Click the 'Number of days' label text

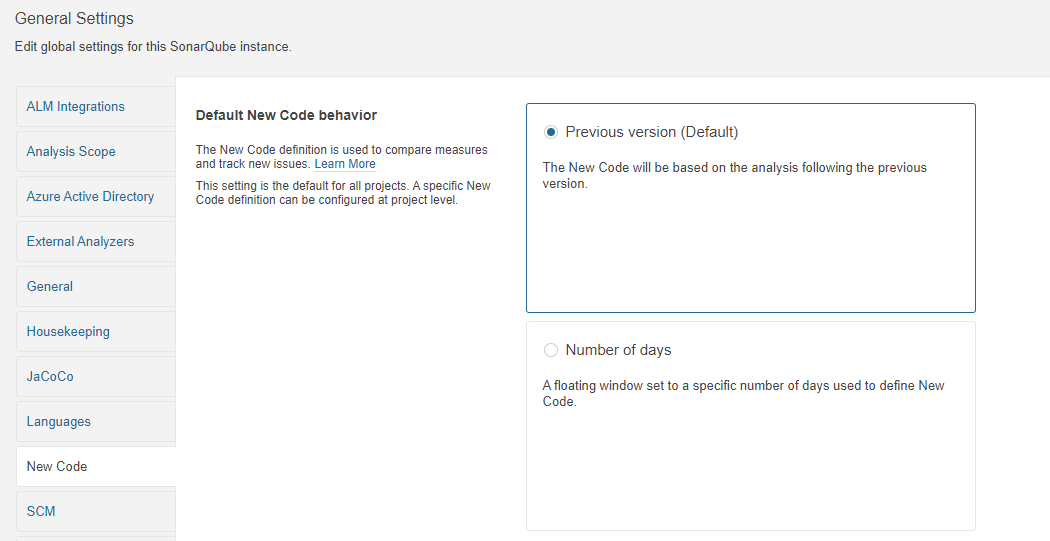(x=618, y=350)
